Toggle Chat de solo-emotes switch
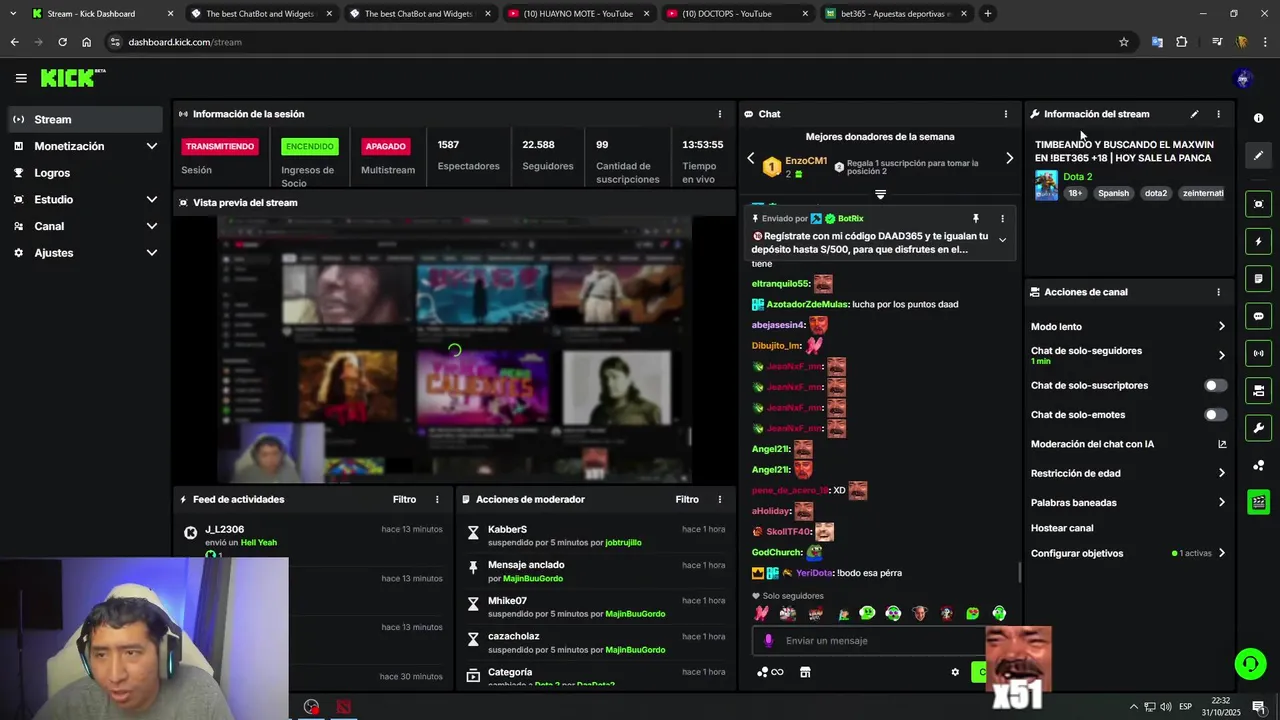The image size is (1280, 720). (1215, 414)
